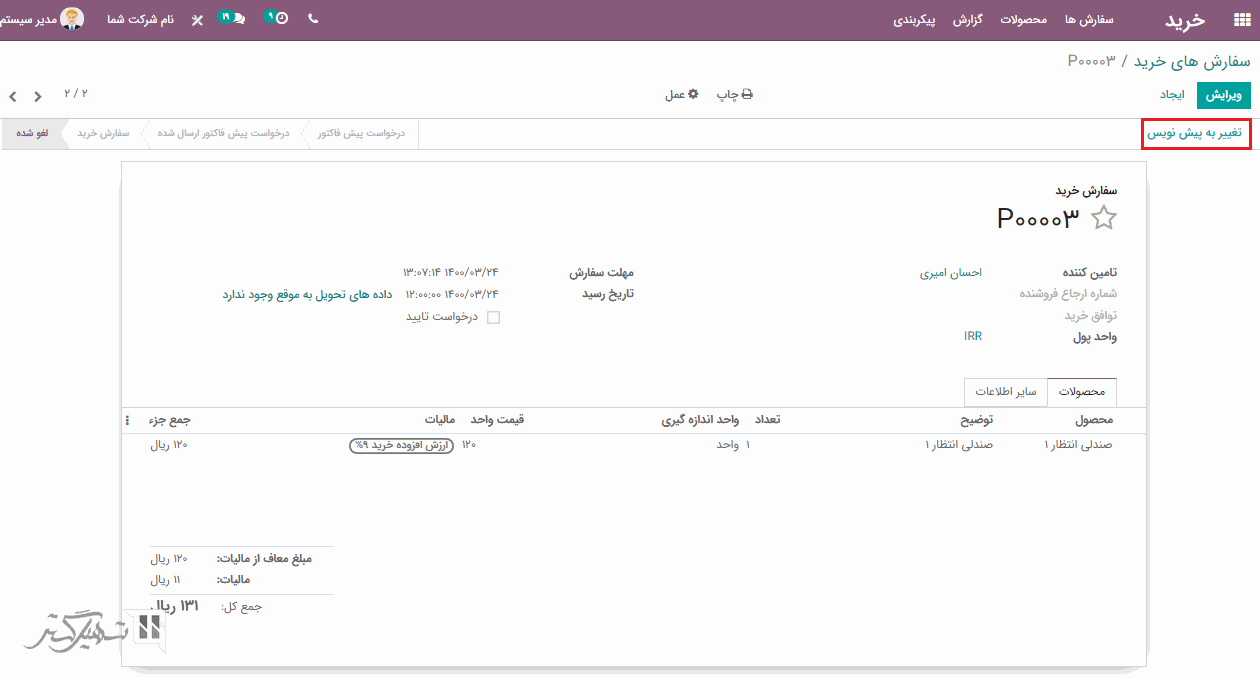
Task: Click the ویرایش edit button
Action: point(1223,95)
